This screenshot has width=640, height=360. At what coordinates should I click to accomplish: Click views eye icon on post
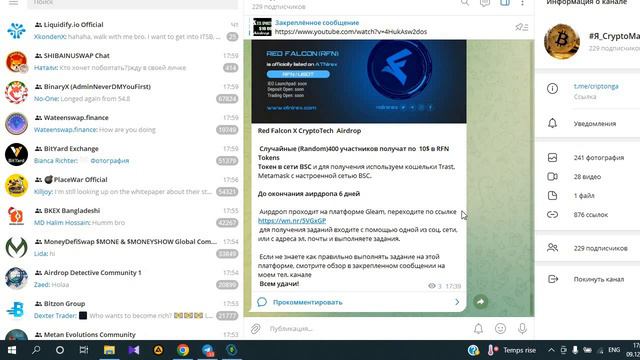[x=431, y=286]
